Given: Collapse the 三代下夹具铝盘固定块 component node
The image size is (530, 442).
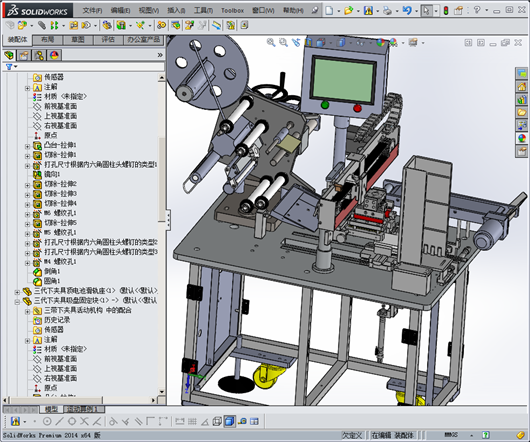Looking at the screenshot, I should tap(17, 302).
